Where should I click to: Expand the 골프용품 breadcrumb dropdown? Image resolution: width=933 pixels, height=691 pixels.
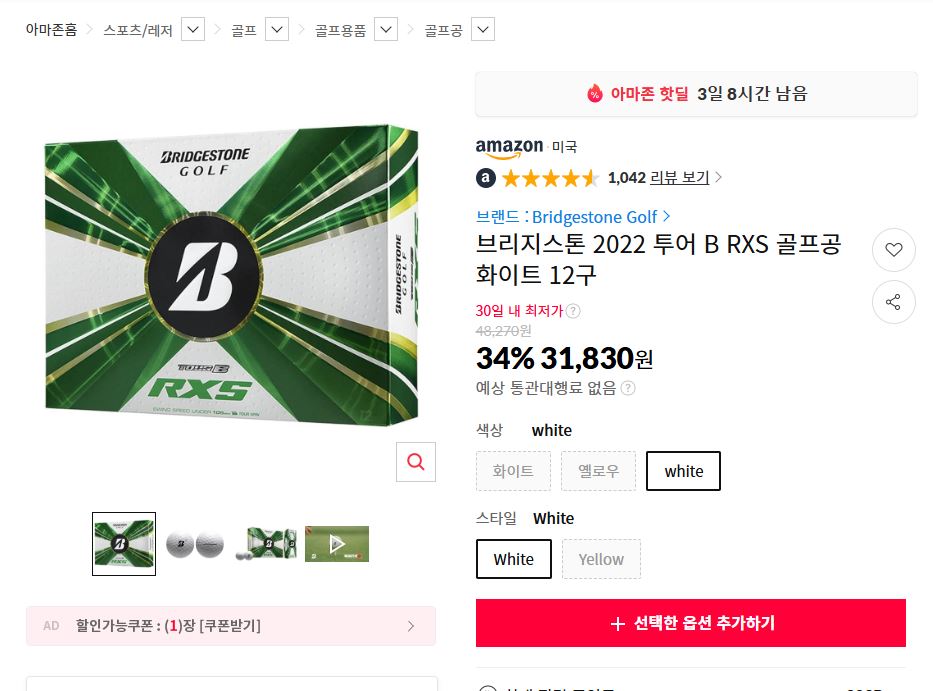coord(386,30)
